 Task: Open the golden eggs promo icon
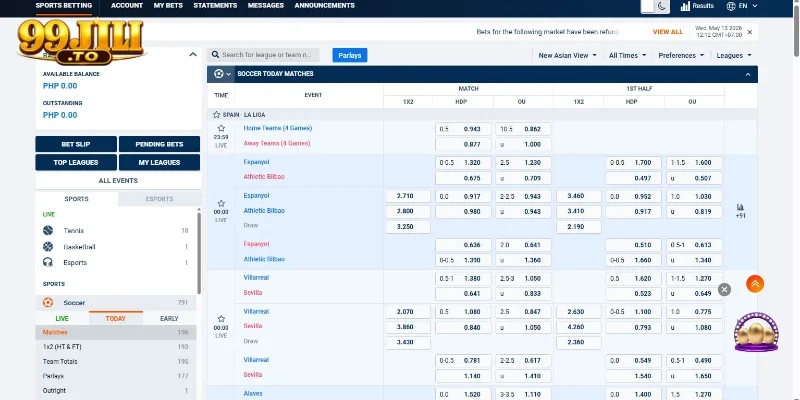(756, 332)
